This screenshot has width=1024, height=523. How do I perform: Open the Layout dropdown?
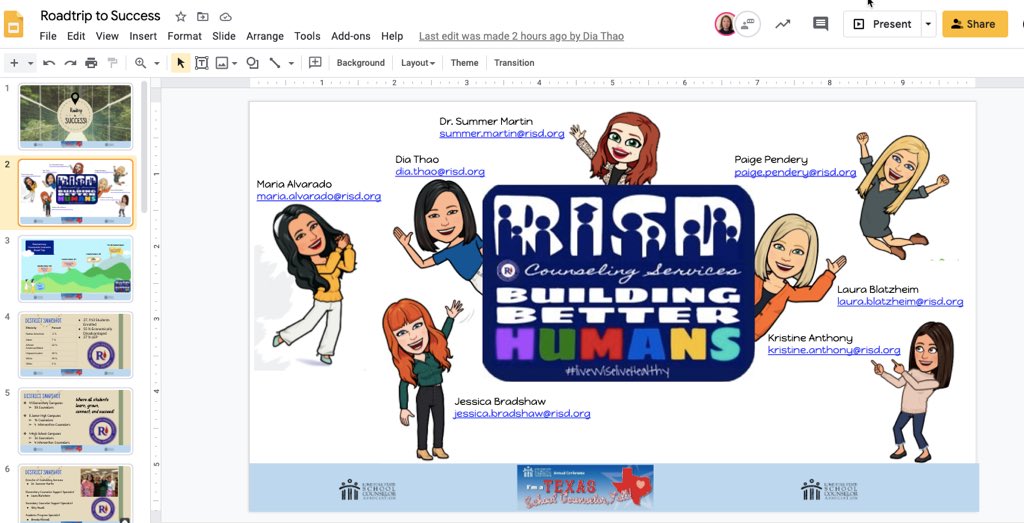click(x=418, y=63)
